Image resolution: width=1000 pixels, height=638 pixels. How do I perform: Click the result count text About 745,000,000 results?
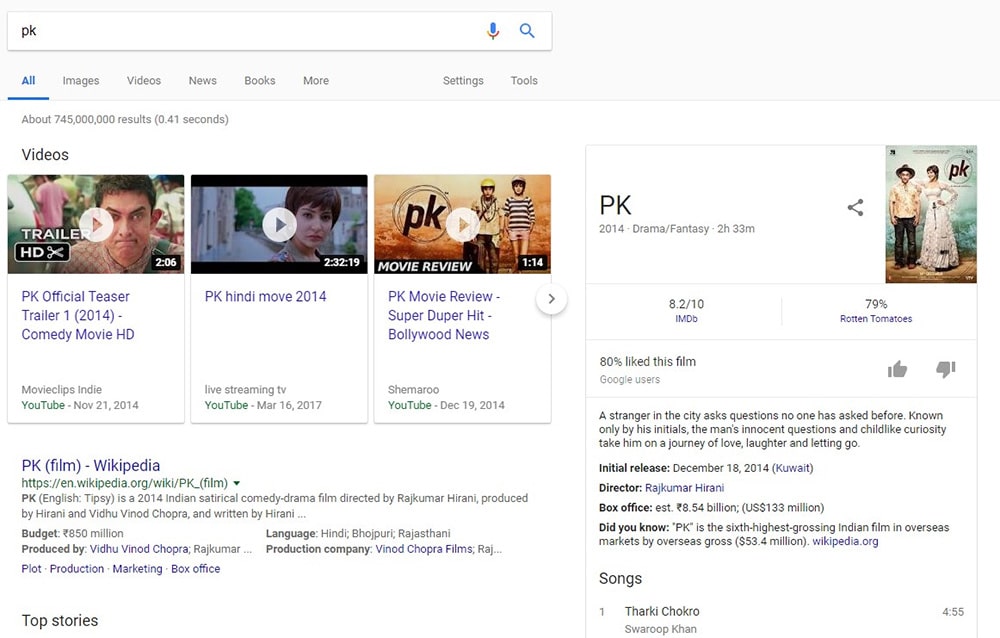125,119
